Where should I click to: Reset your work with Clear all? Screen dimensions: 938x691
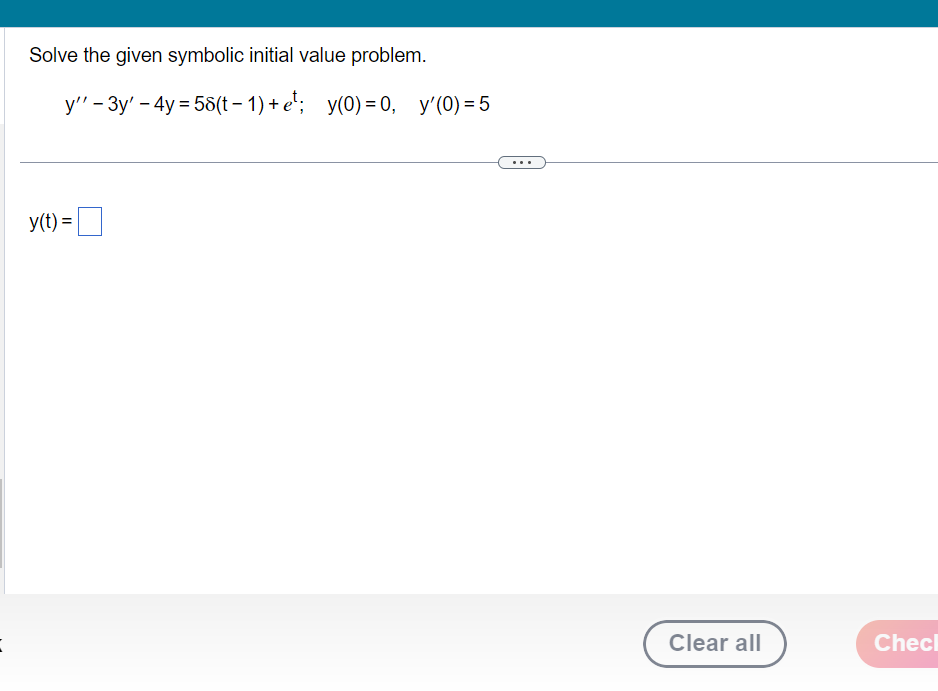coord(714,644)
